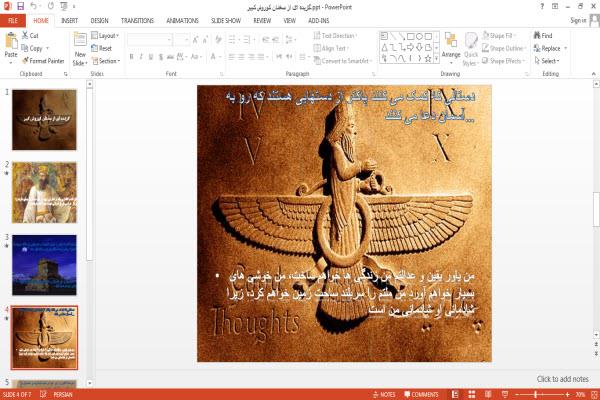This screenshot has width=600, height=400.
Task: Open the Align Text dropdown
Action: pyautogui.click(x=331, y=48)
